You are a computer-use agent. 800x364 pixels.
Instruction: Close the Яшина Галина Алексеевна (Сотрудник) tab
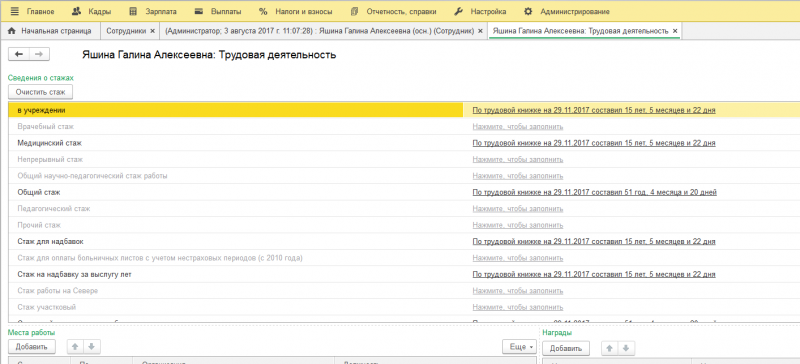click(x=480, y=31)
